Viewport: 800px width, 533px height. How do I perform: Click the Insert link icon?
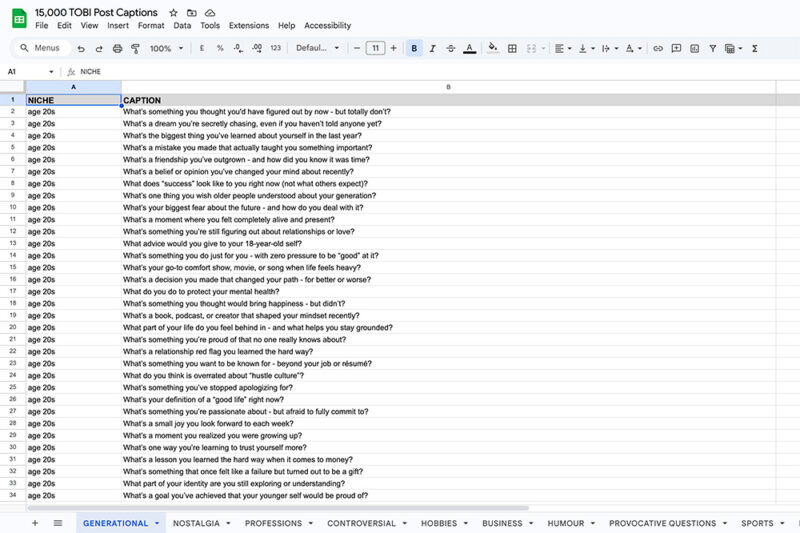tap(657, 48)
